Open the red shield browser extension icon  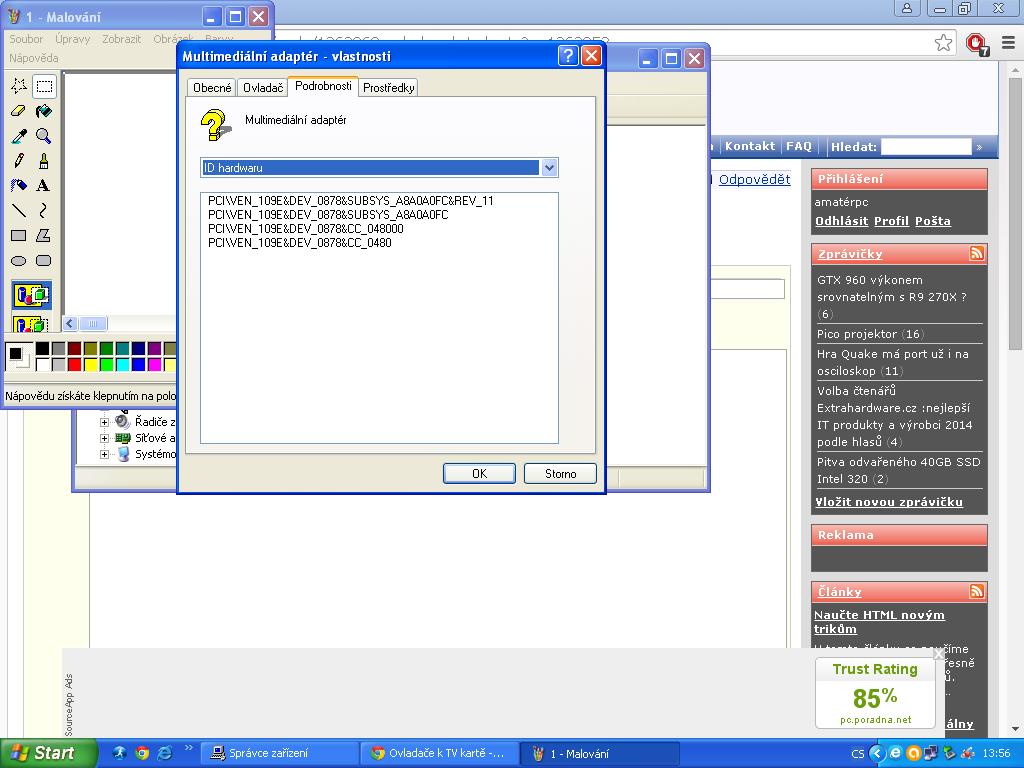click(x=977, y=44)
